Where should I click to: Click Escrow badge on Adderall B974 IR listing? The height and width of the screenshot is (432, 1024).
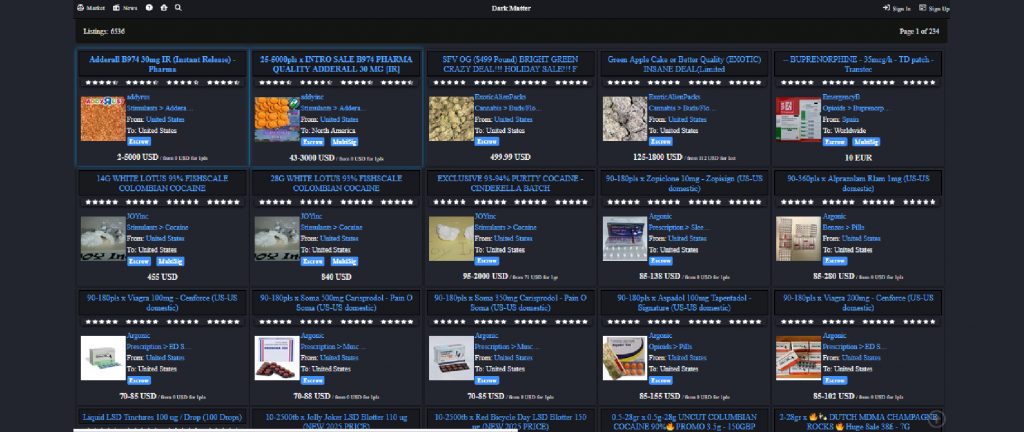[x=138, y=142]
